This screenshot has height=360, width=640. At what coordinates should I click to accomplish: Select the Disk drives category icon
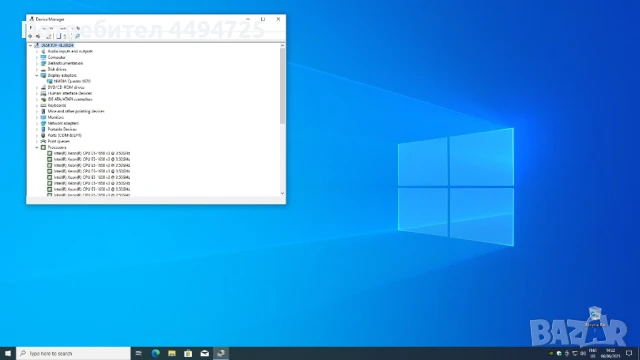pos(43,69)
